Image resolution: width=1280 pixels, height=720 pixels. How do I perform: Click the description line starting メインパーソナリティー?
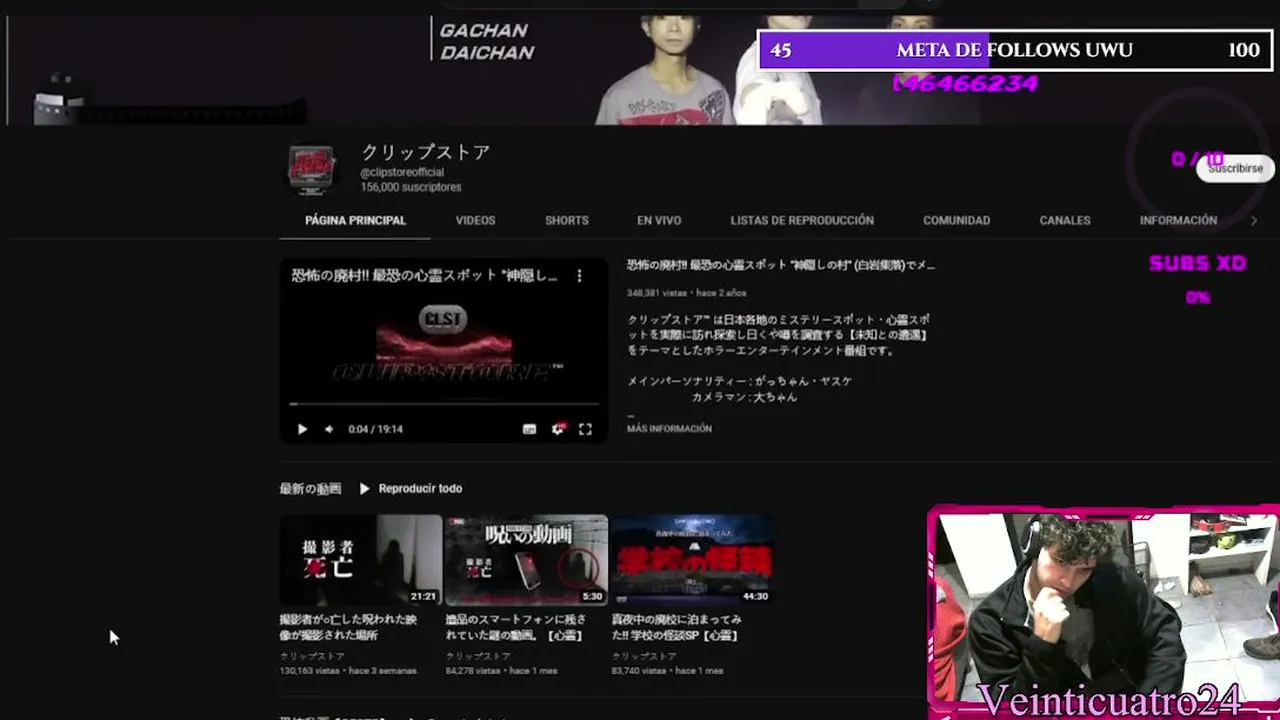tap(740, 381)
